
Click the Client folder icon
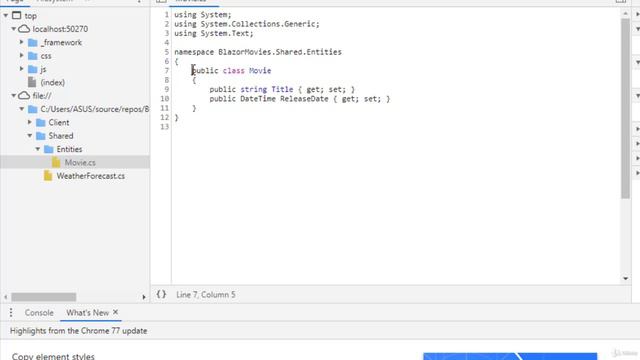coord(41,122)
